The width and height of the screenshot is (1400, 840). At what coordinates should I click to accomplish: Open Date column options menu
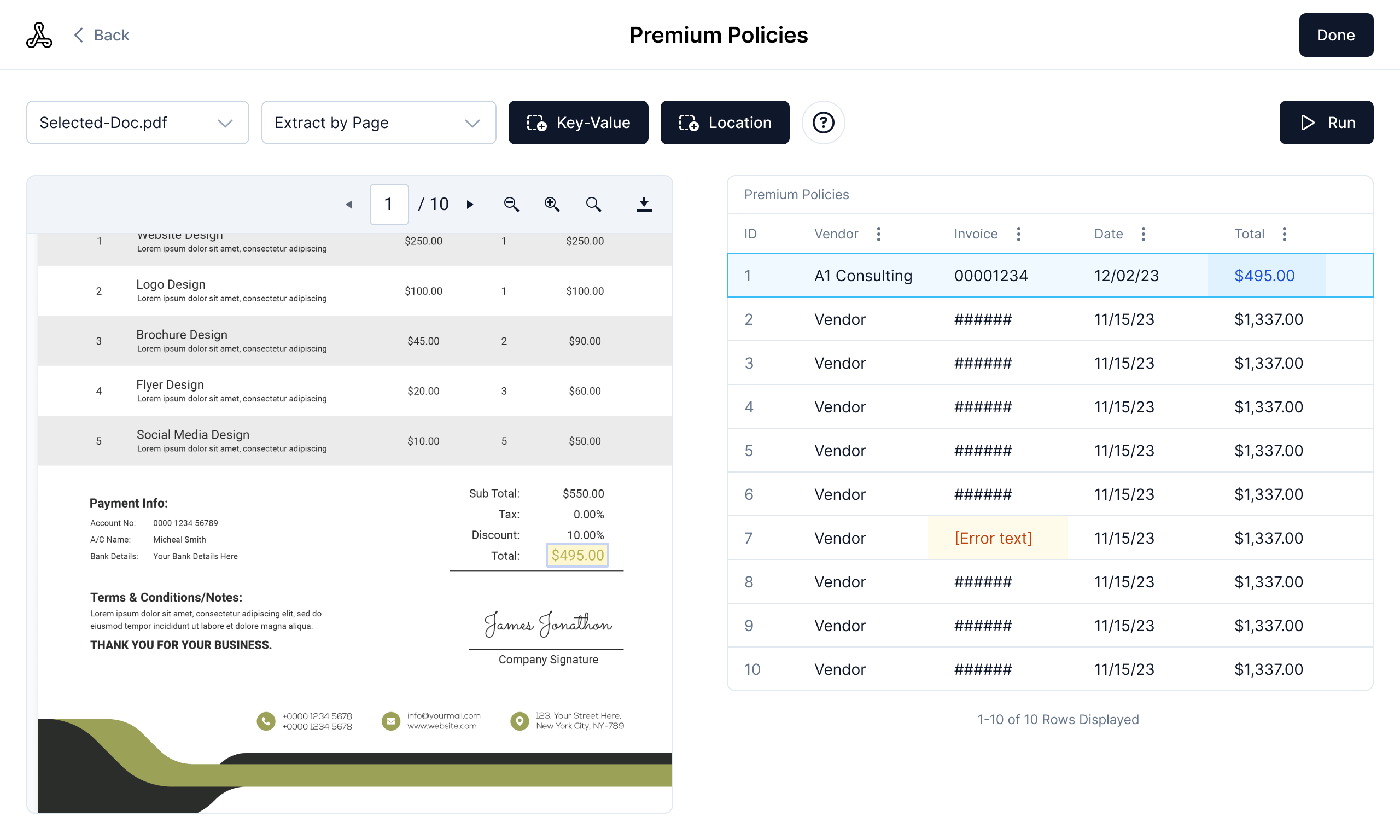coord(1142,234)
